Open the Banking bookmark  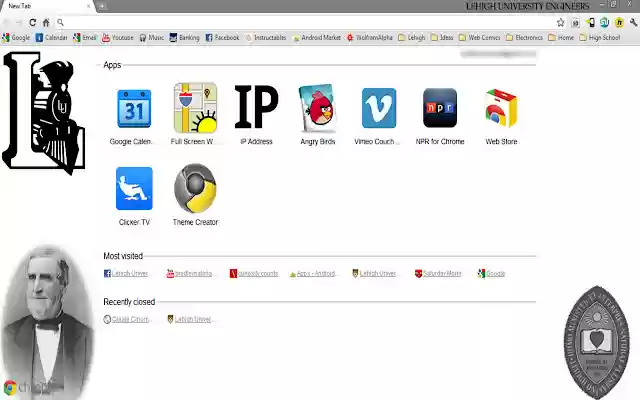click(x=184, y=38)
